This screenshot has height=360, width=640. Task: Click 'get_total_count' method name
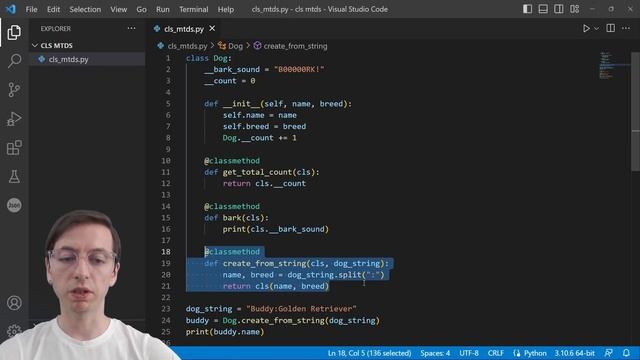258,172
